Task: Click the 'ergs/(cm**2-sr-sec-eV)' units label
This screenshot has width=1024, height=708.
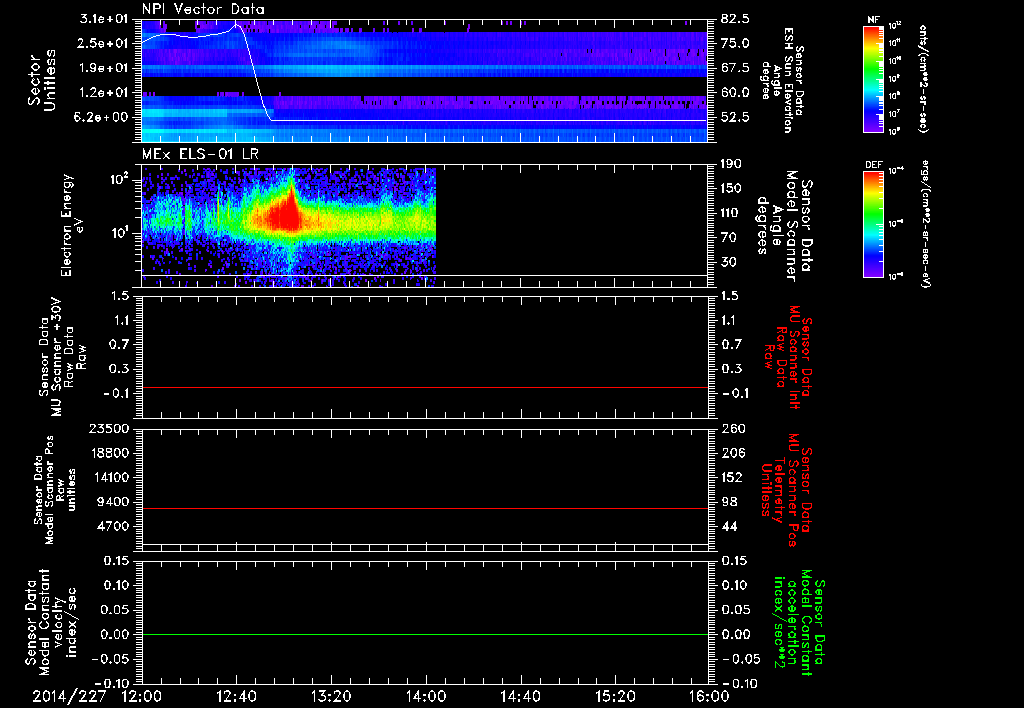Action: [925, 225]
